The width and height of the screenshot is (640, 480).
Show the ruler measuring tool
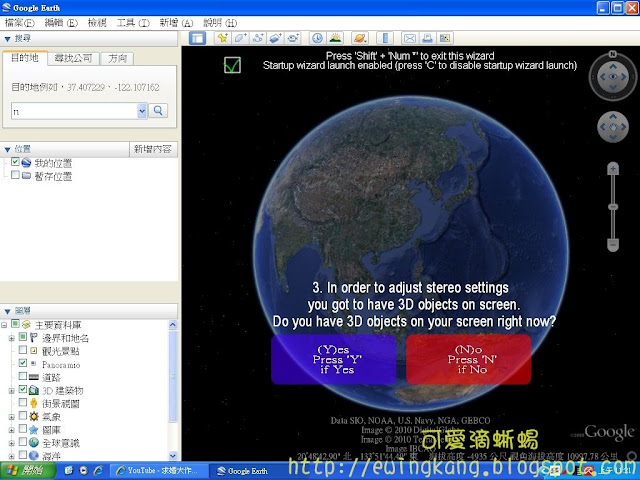(385, 38)
